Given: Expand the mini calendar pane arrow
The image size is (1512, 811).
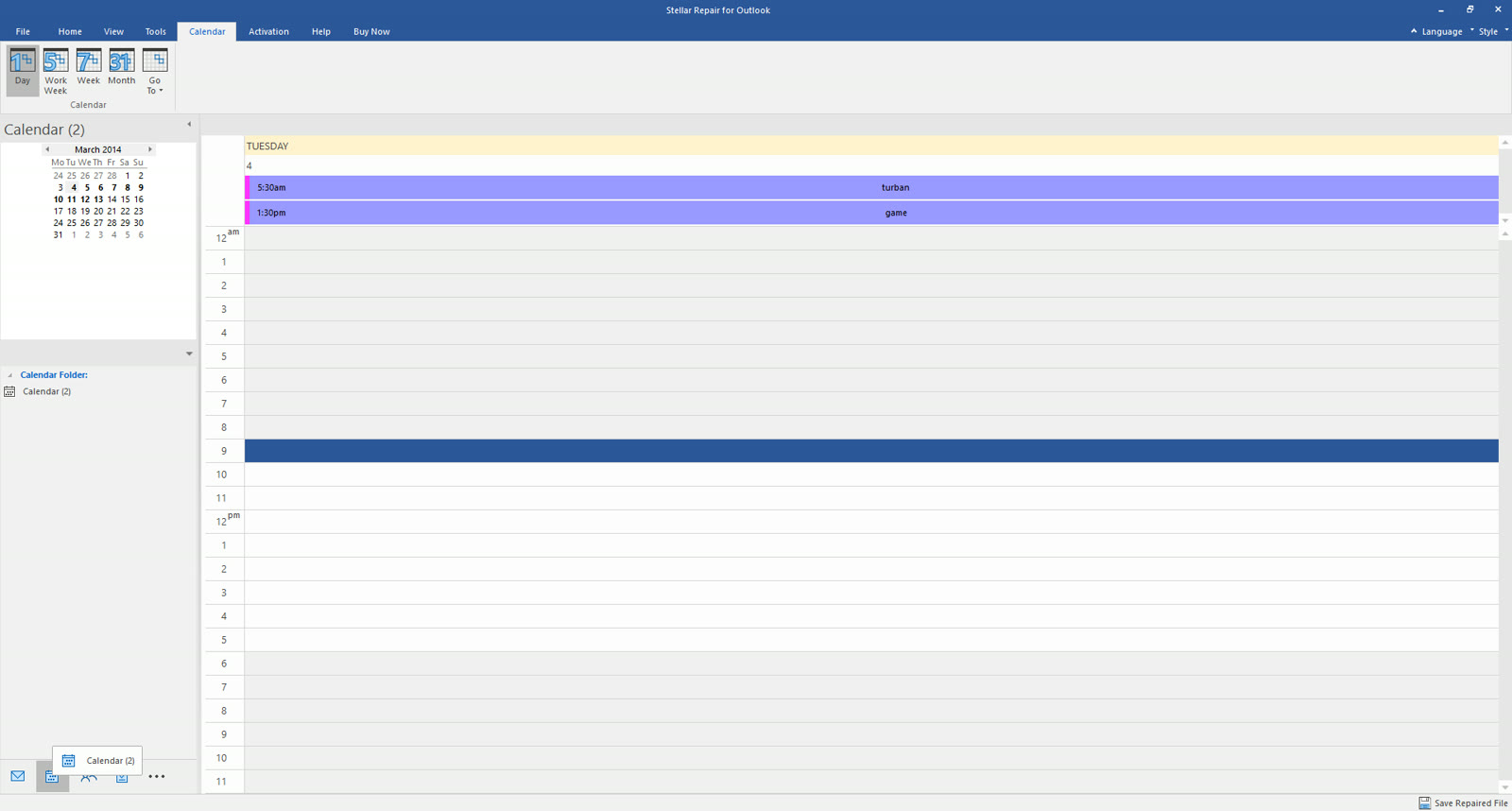Looking at the screenshot, I should click(189, 354).
